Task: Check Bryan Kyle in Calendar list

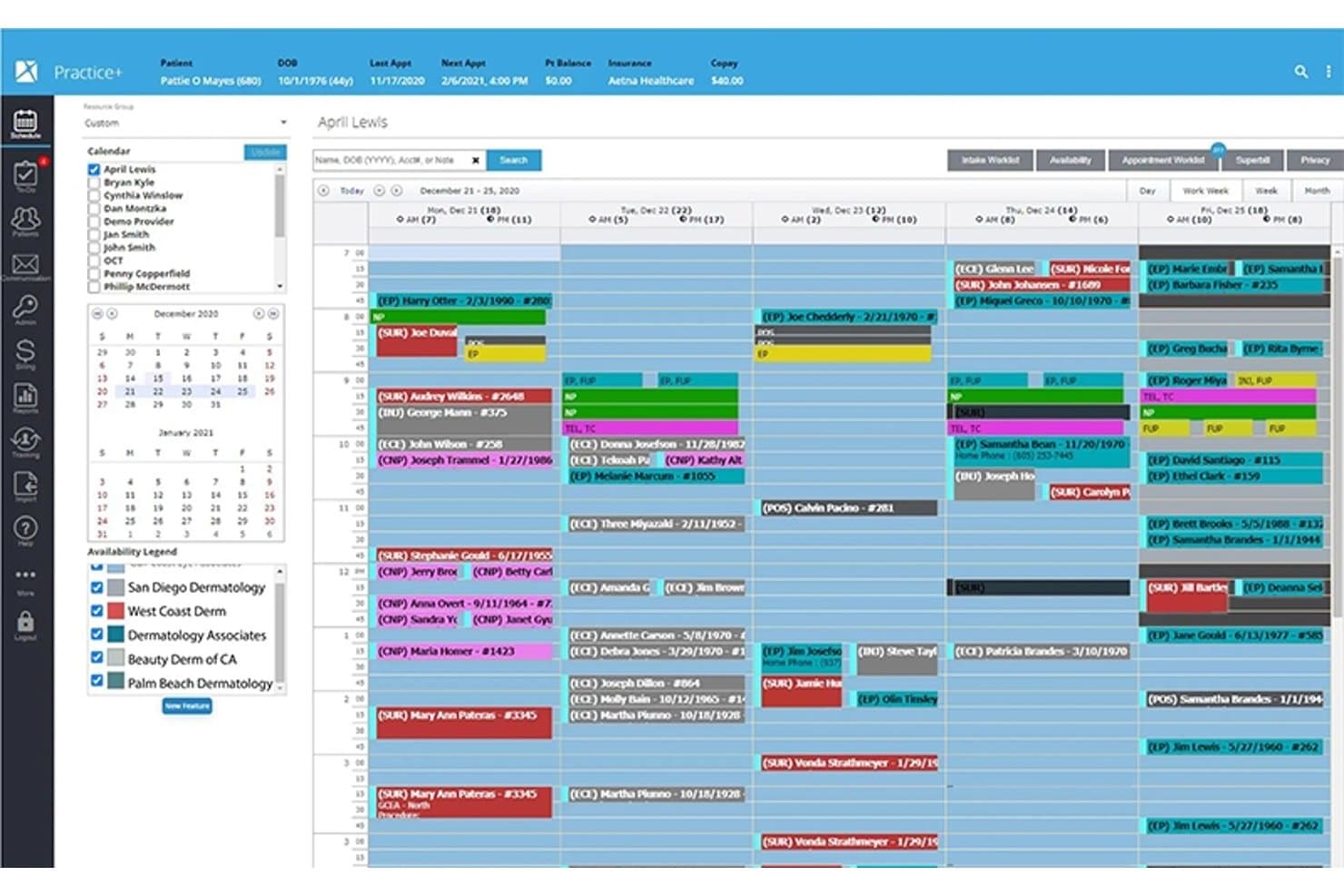Action: click(x=94, y=182)
